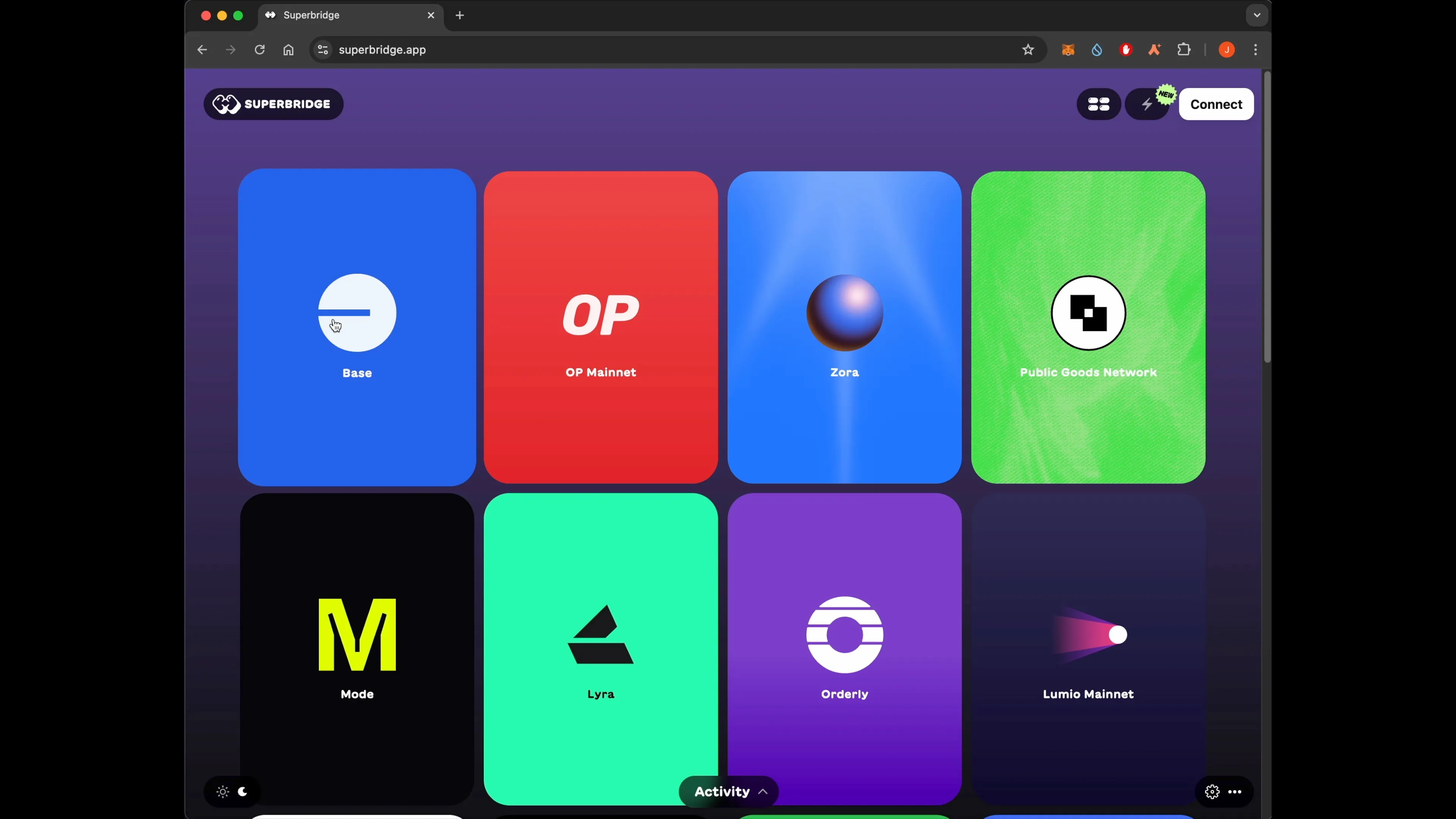
Task: Click the Connect wallet button
Action: click(1216, 104)
